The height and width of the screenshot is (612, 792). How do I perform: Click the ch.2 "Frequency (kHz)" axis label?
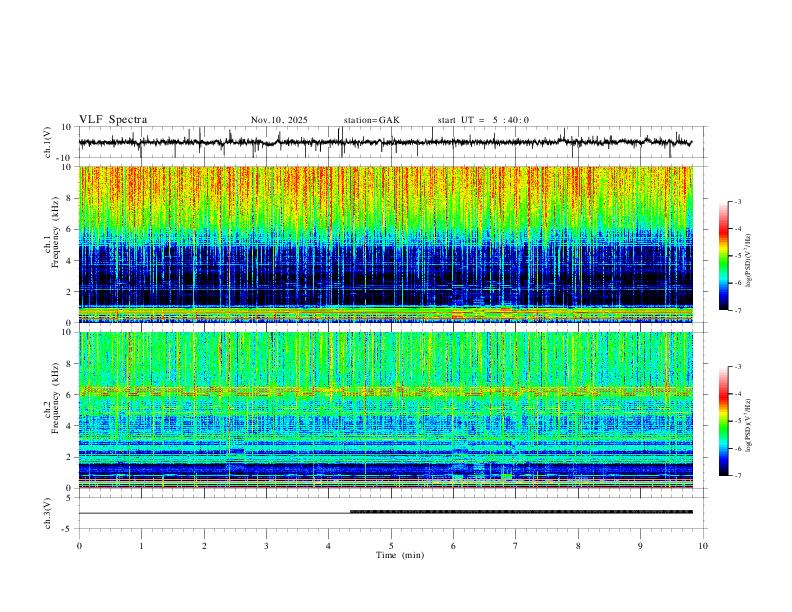click(55, 398)
